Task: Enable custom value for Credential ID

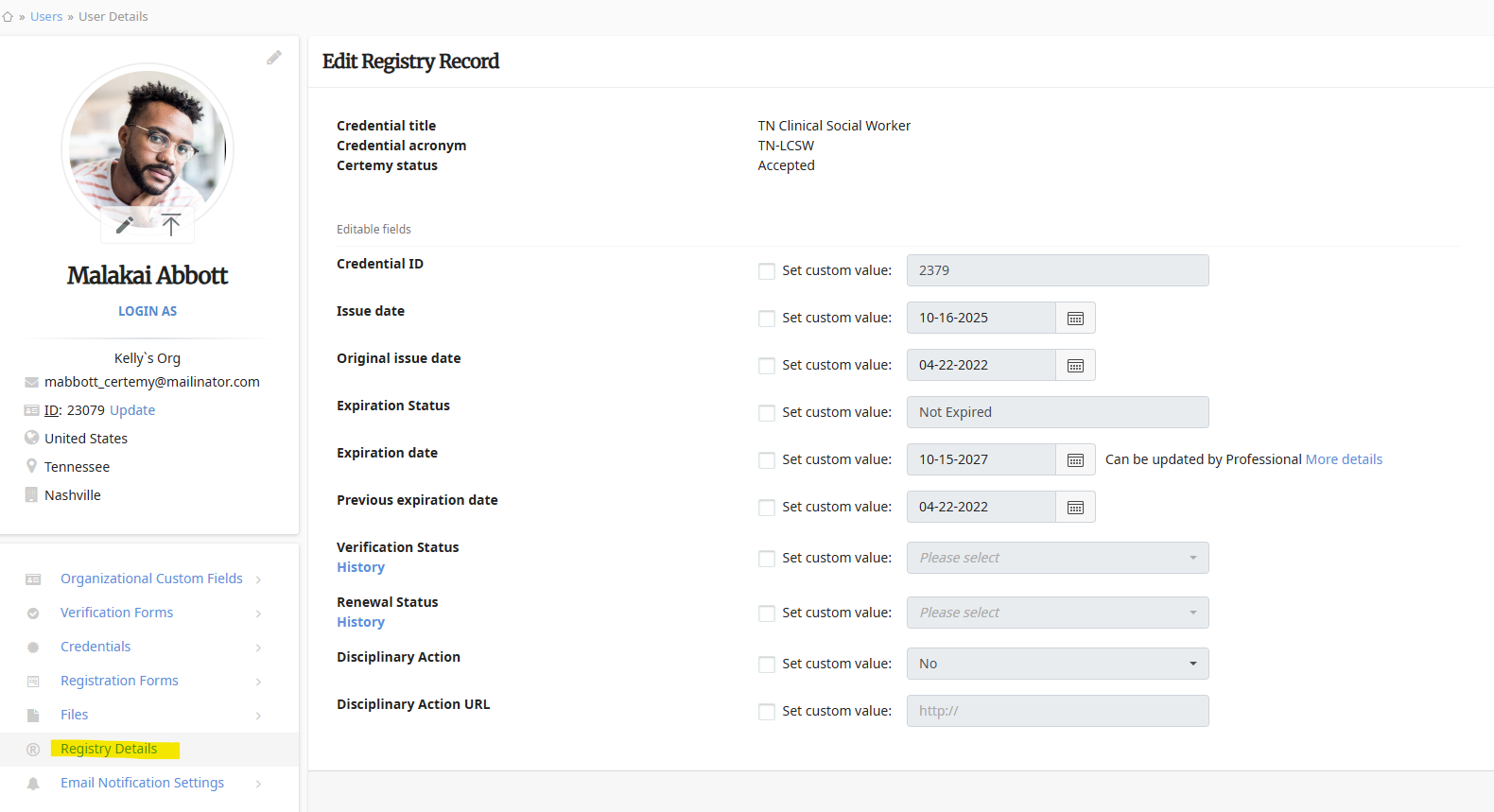Action: pyautogui.click(x=767, y=271)
